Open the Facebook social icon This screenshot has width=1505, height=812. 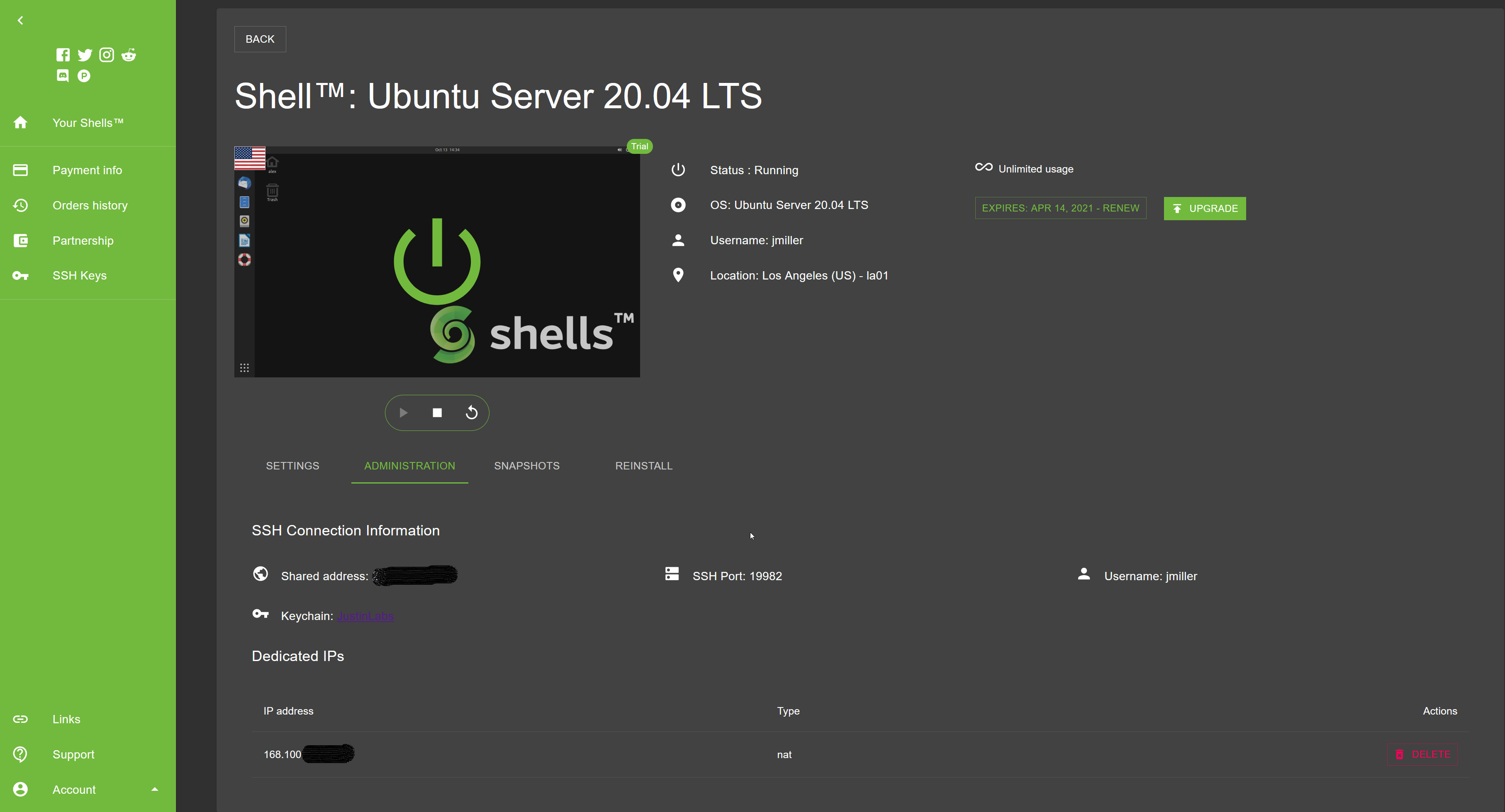pyautogui.click(x=63, y=55)
